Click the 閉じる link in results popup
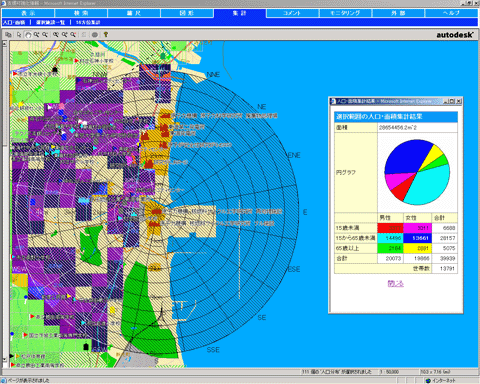 coord(396,283)
